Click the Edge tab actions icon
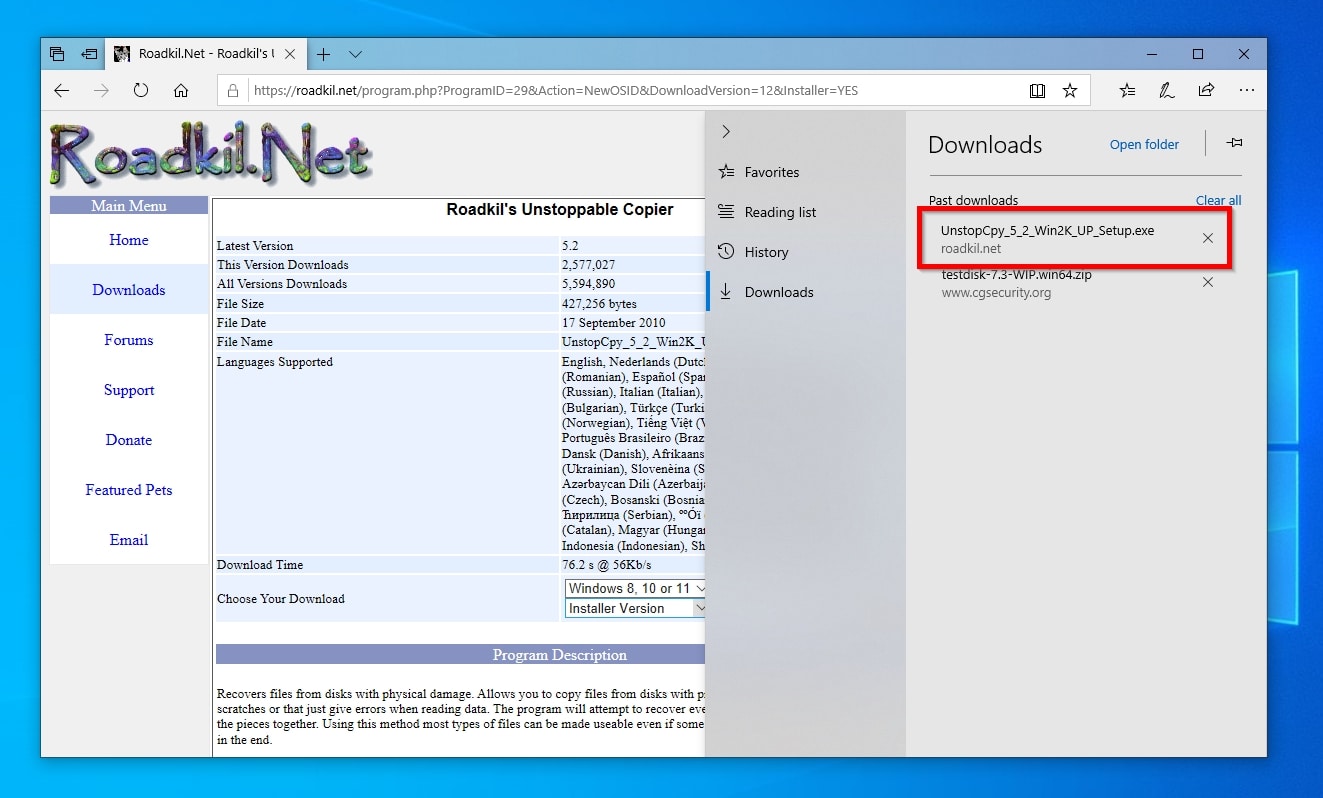 coord(57,54)
